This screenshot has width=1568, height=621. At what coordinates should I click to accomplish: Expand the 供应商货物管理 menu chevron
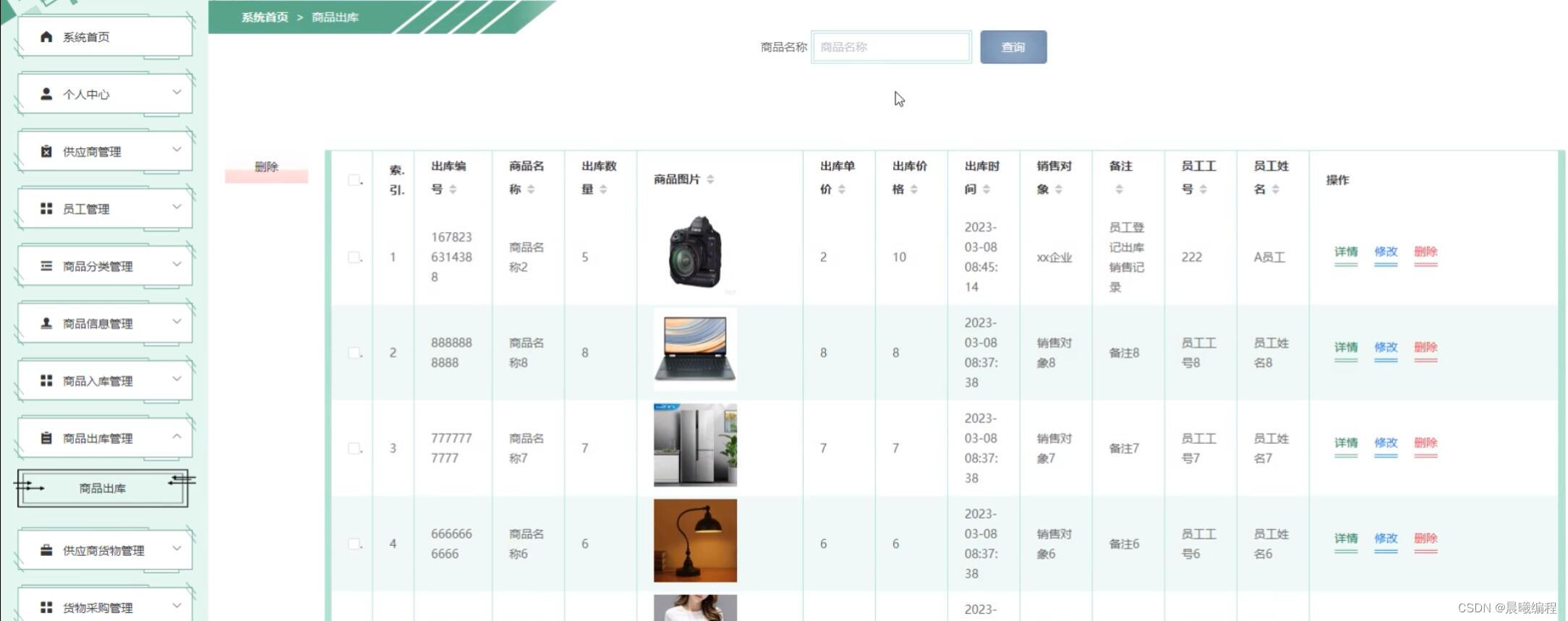click(176, 548)
